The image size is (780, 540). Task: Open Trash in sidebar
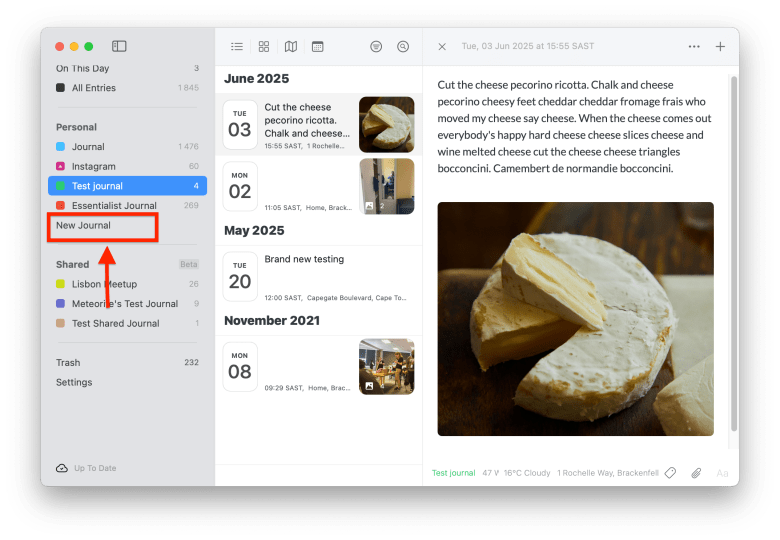point(127,362)
